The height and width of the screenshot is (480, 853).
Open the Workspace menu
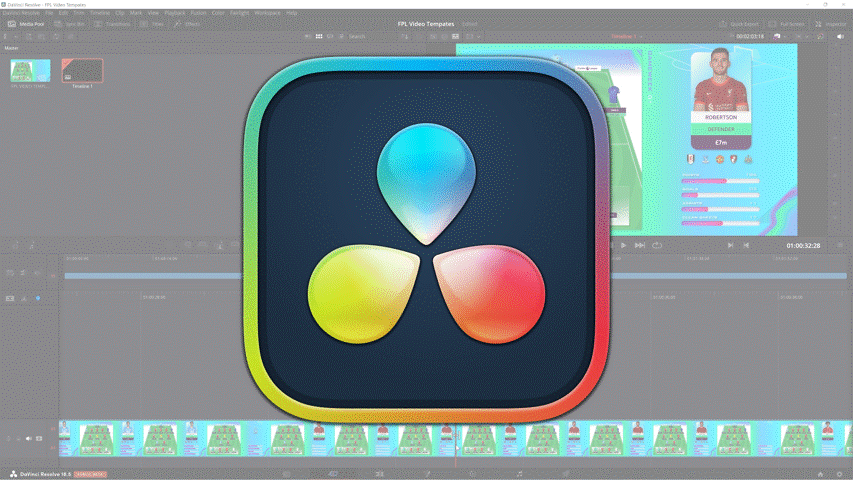tap(267, 13)
